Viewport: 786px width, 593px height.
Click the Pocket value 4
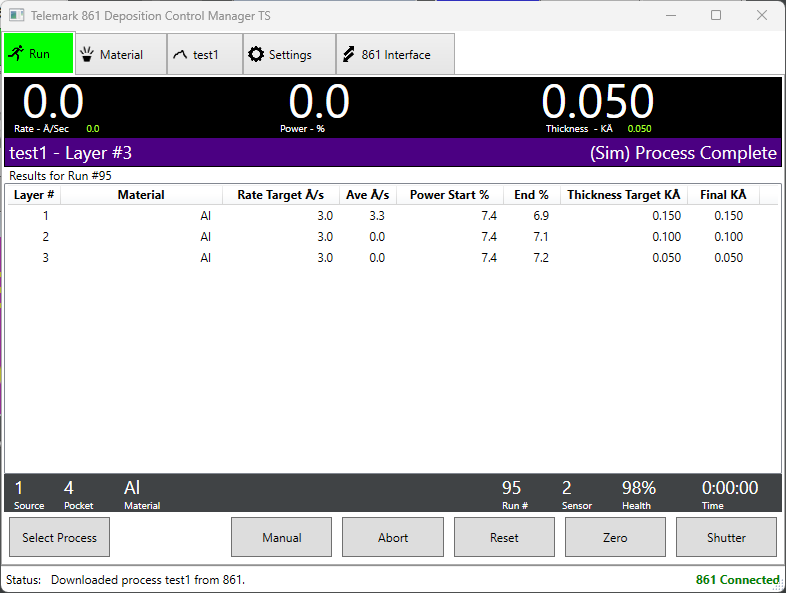69,488
